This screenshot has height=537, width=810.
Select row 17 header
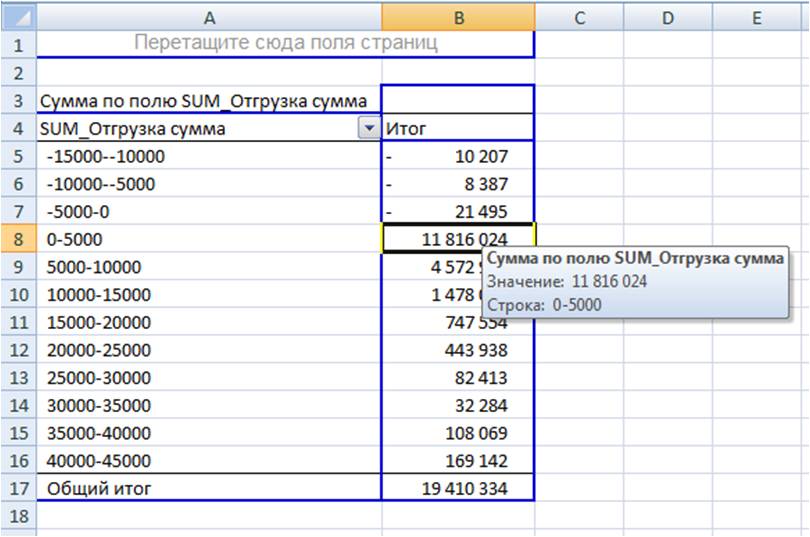(x=19, y=488)
